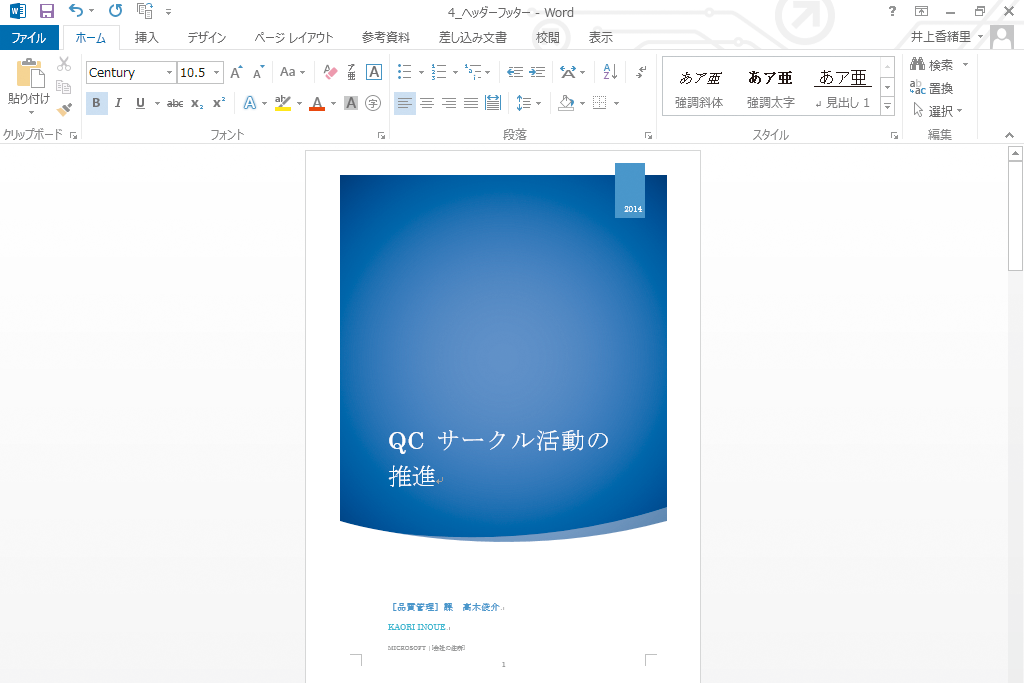Image resolution: width=1024 pixels, height=683 pixels.
Task: Switch to the 参考資料 tab
Action: click(385, 37)
